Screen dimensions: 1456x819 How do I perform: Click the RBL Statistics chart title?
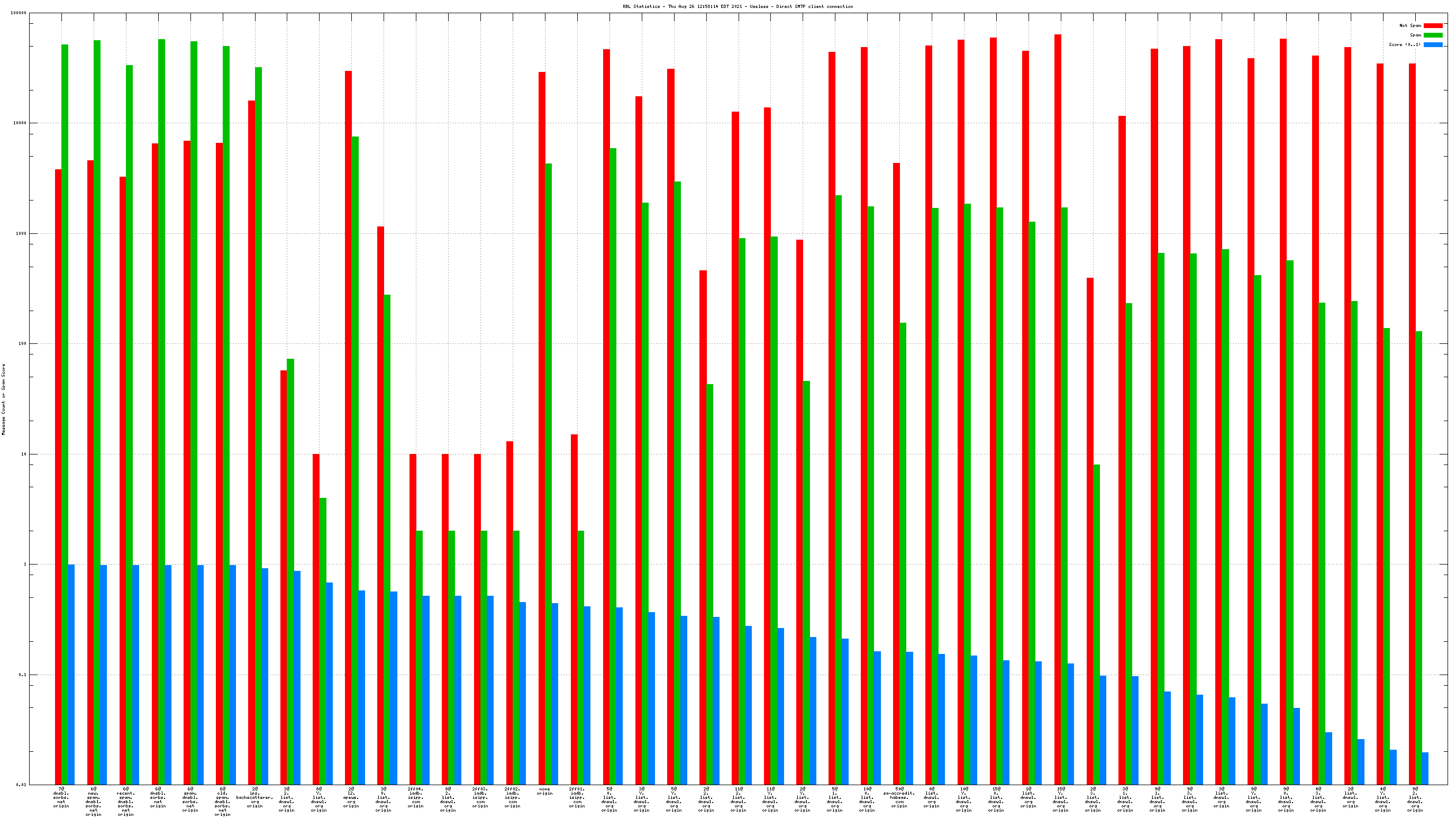tap(738, 6)
